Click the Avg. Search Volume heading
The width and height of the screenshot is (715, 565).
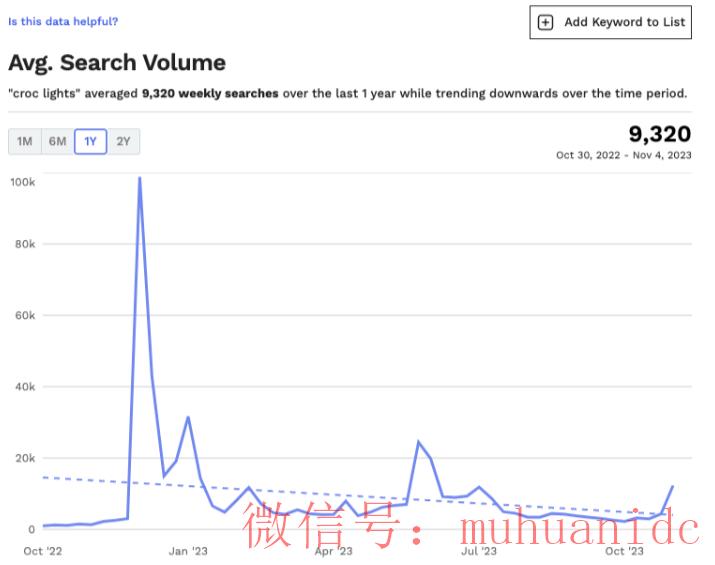click(117, 62)
